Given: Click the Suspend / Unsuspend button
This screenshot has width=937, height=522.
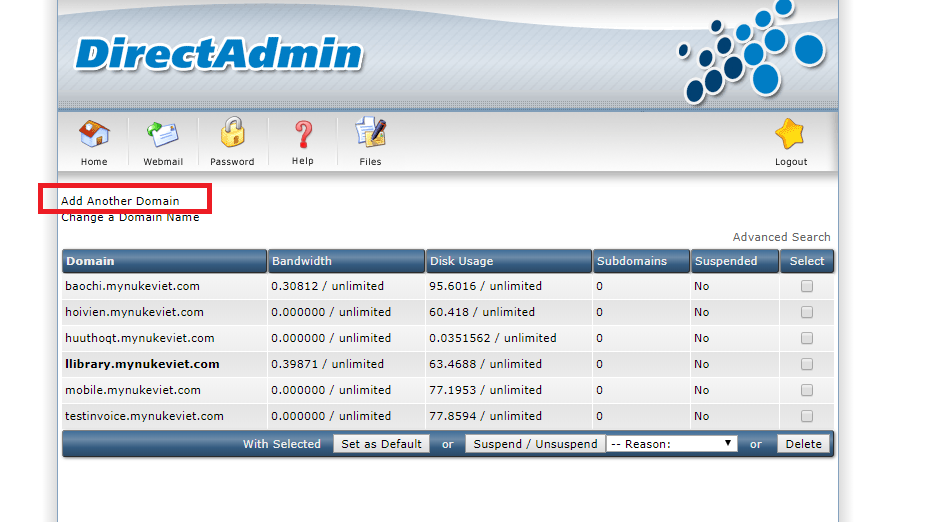Looking at the screenshot, I should tap(535, 444).
